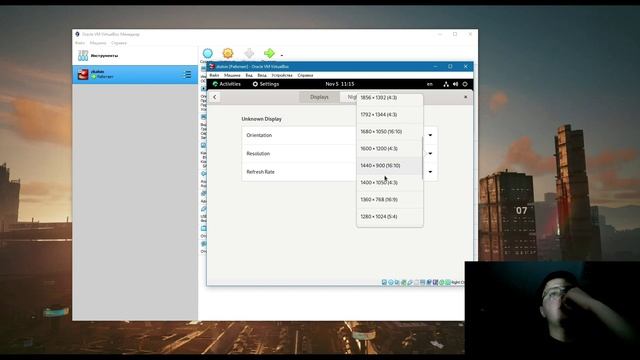Click the en keyboard layout indicator

(x=430, y=84)
